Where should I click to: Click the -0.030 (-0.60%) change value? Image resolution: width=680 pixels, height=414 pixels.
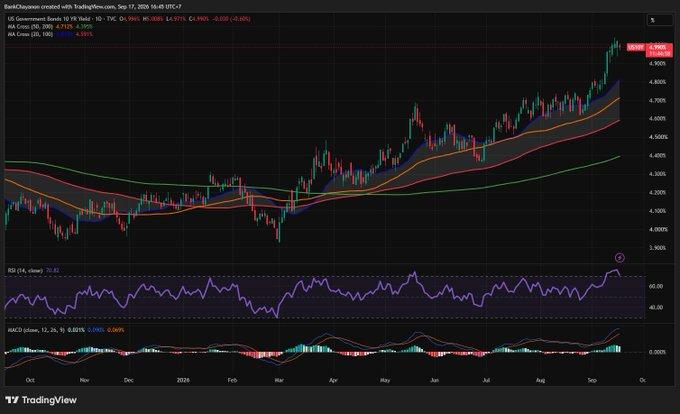[232, 19]
